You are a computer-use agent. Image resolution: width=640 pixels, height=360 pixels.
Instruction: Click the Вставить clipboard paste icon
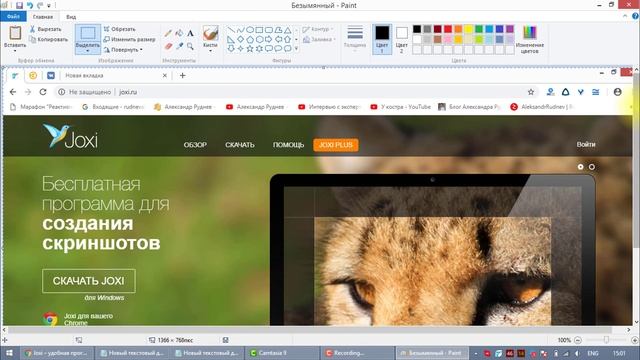15,33
